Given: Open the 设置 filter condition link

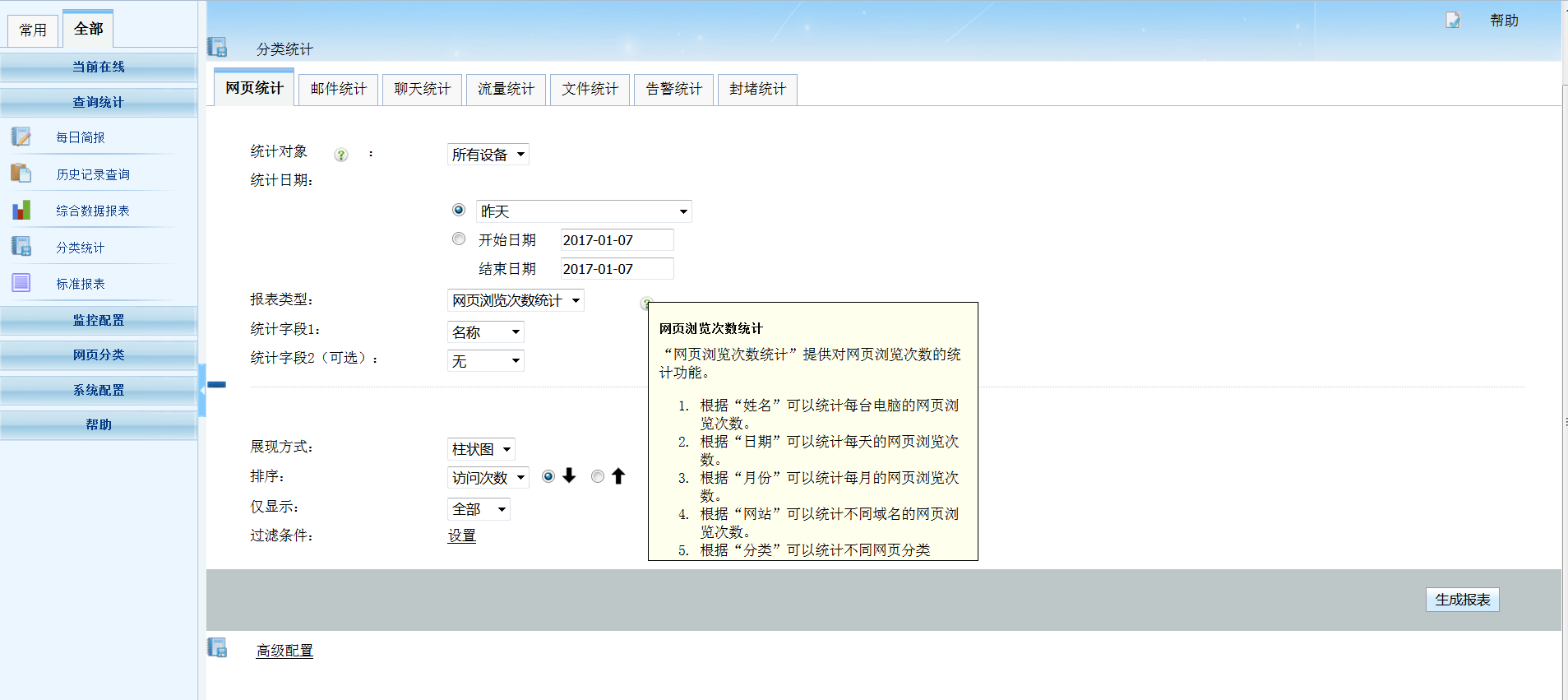Looking at the screenshot, I should (x=461, y=535).
